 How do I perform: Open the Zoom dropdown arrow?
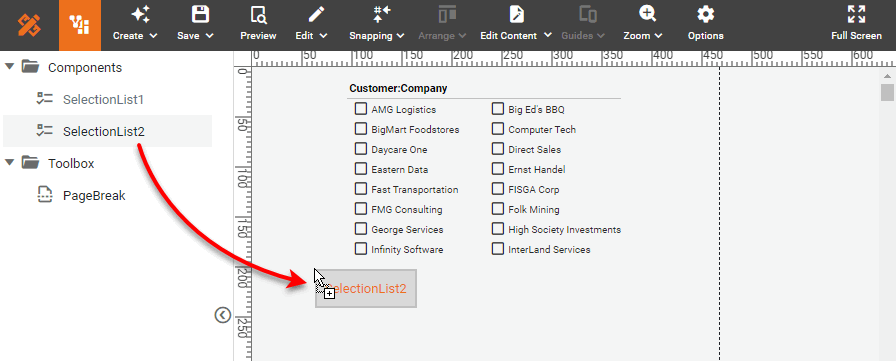tap(658, 35)
